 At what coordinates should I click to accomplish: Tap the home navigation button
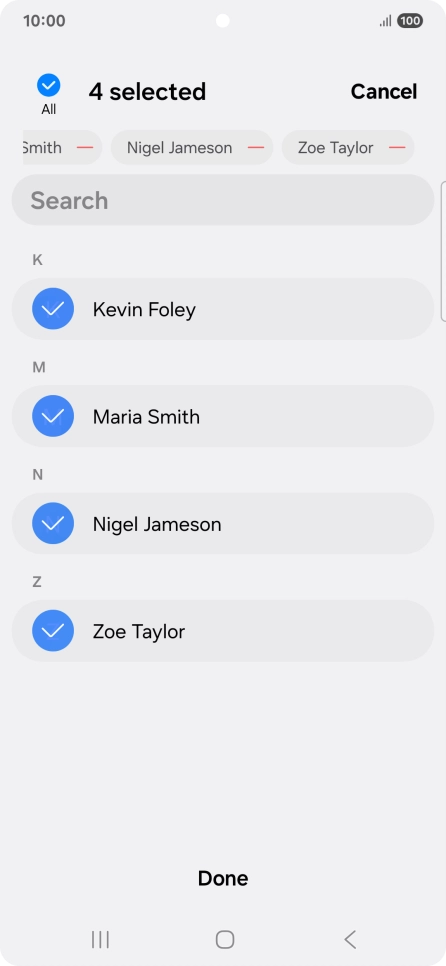coord(225,940)
